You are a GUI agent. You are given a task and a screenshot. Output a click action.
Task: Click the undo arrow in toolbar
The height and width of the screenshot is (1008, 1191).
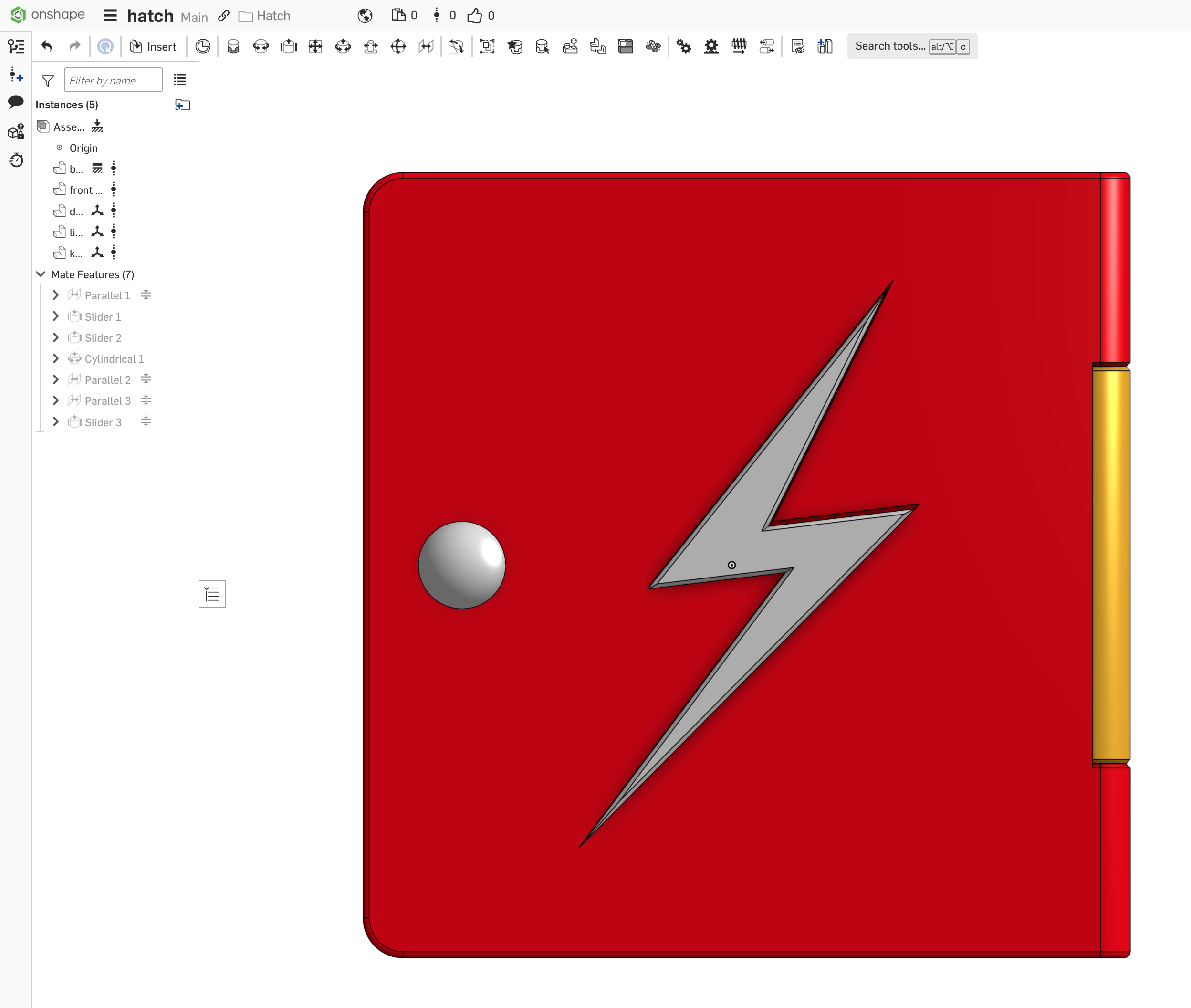(x=47, y=46)
